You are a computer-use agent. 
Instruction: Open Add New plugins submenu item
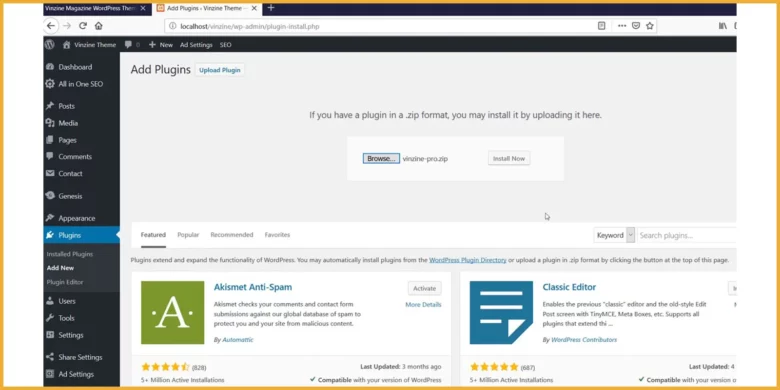[x=60, y=268]
